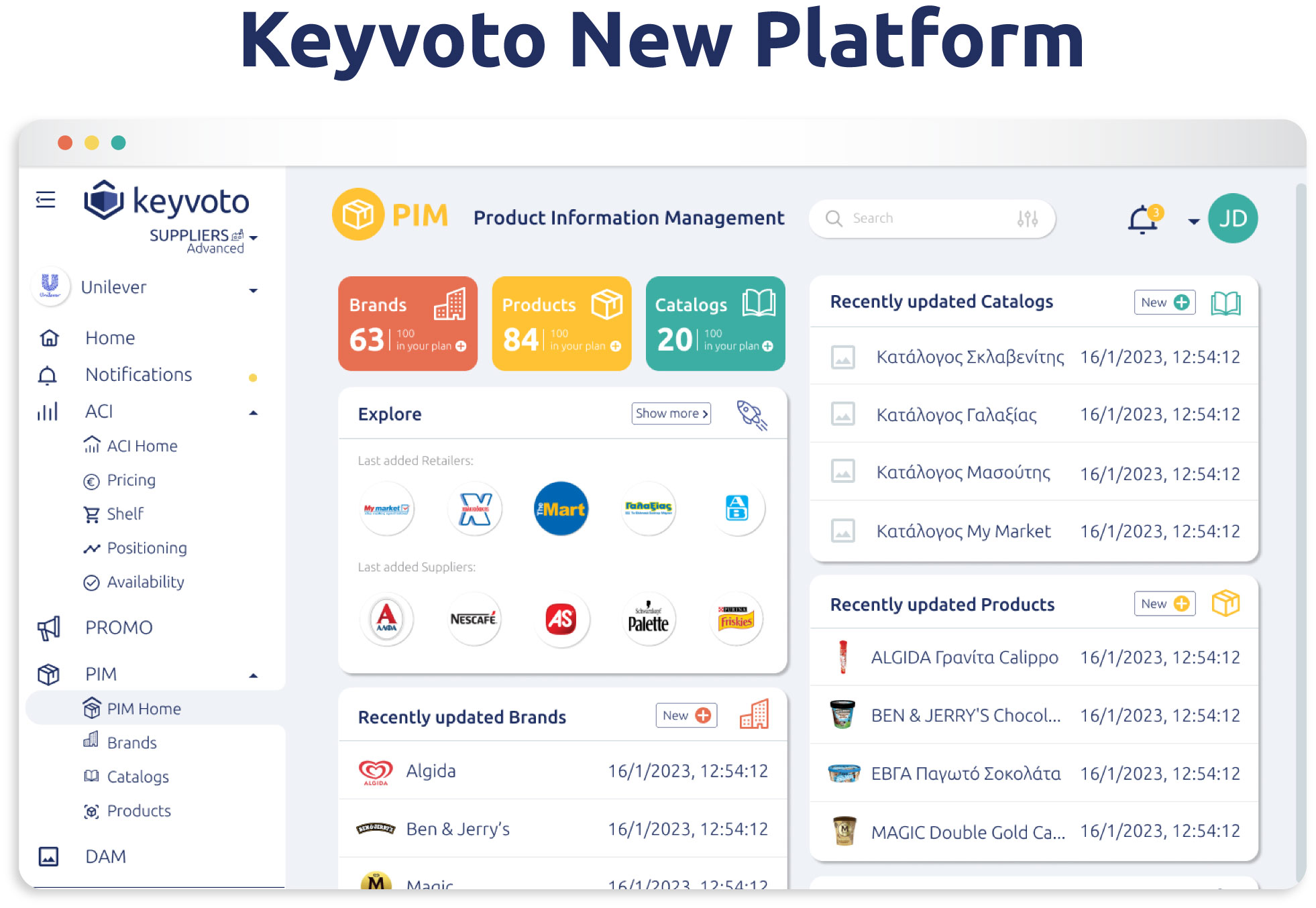This screenshot has width=1316, height=908.
Task: Select the Masoutis X retailer logo
Action: 474,508
